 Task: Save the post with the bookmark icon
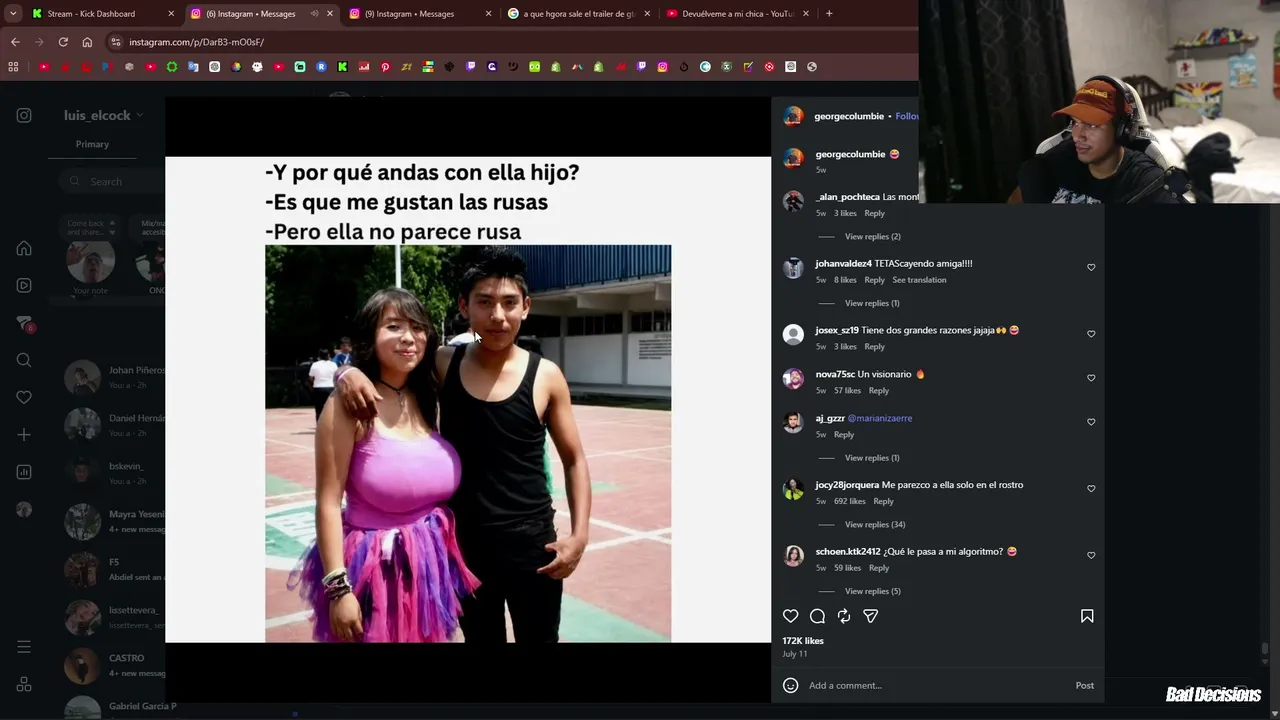pyautogui.click(x=1087, y=616)
